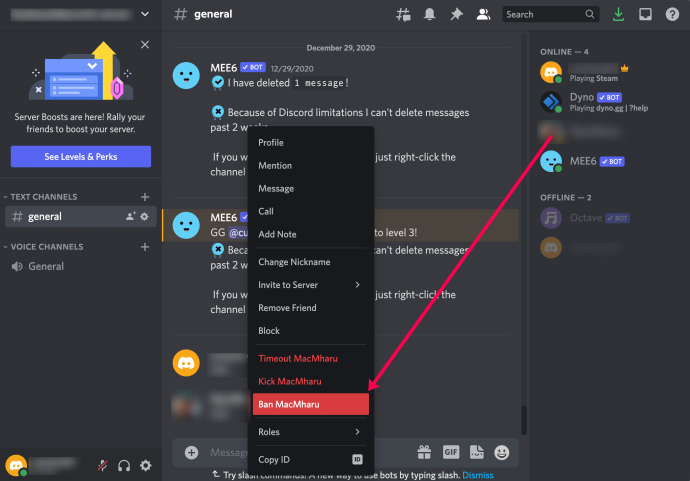Click the chat scrollbar thumb
This screenshot has height=481, width=690.
click(x=524, y=419)
